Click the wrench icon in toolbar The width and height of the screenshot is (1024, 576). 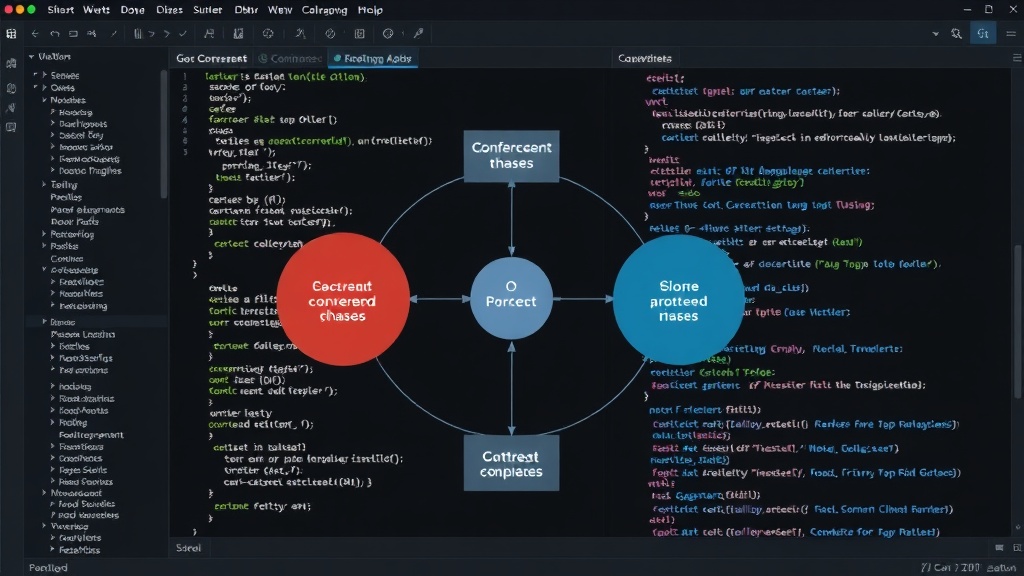419,33
